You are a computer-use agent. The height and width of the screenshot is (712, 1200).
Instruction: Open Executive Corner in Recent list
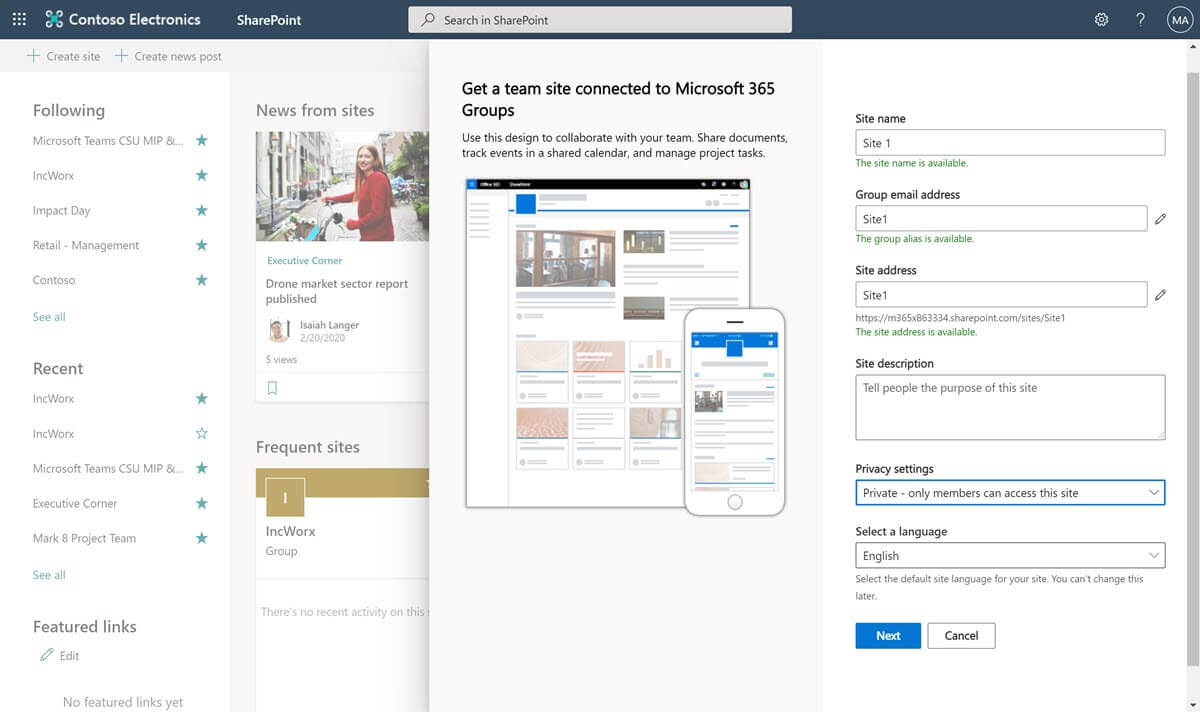click(75, 503)
